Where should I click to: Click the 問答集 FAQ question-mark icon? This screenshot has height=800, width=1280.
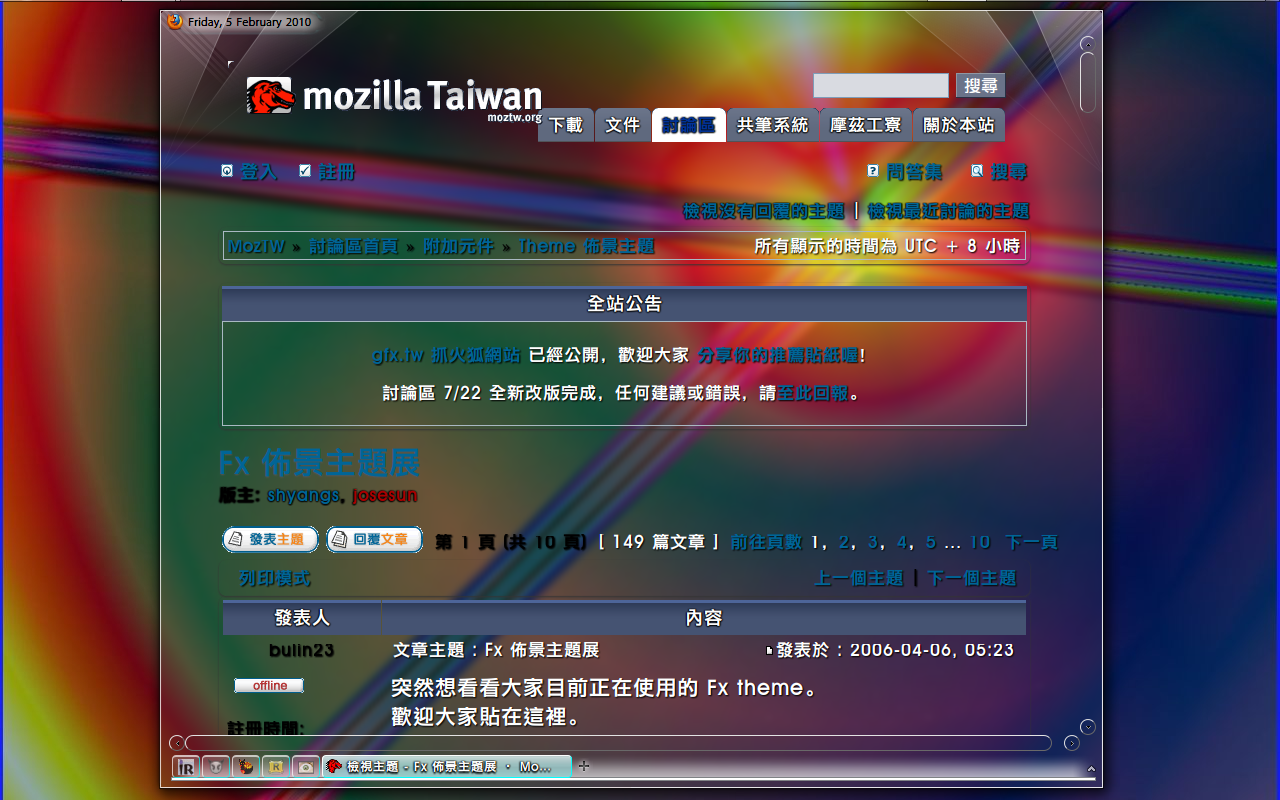tap(873, 171)
